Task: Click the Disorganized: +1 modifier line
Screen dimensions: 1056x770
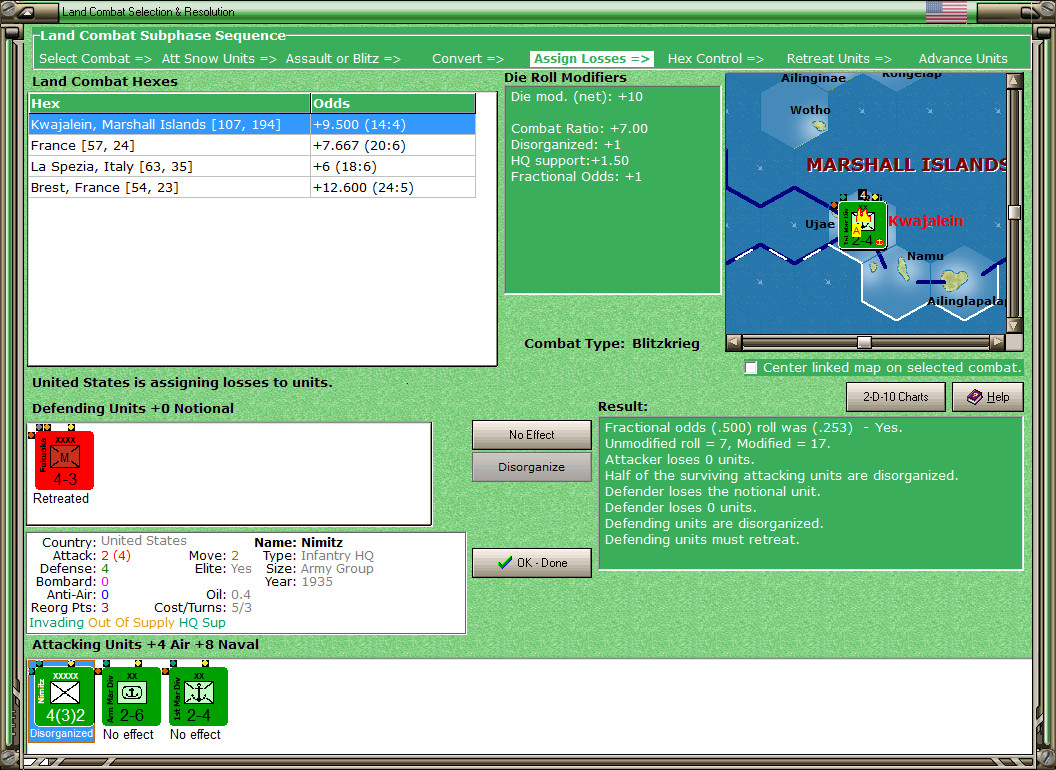Action: pos(566,144)
